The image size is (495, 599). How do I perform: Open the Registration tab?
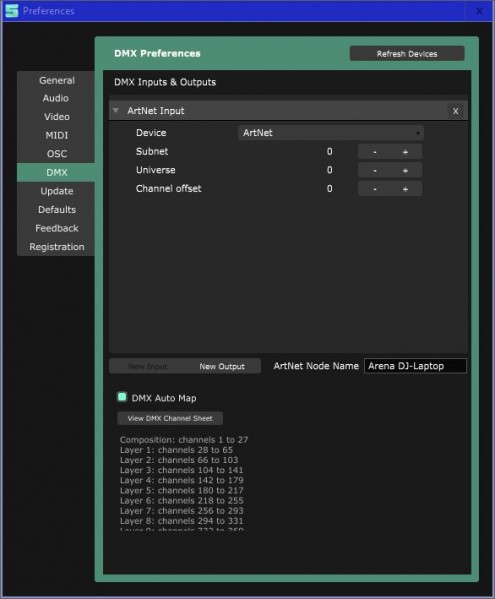pyautogui.click(x=57, y=247)
